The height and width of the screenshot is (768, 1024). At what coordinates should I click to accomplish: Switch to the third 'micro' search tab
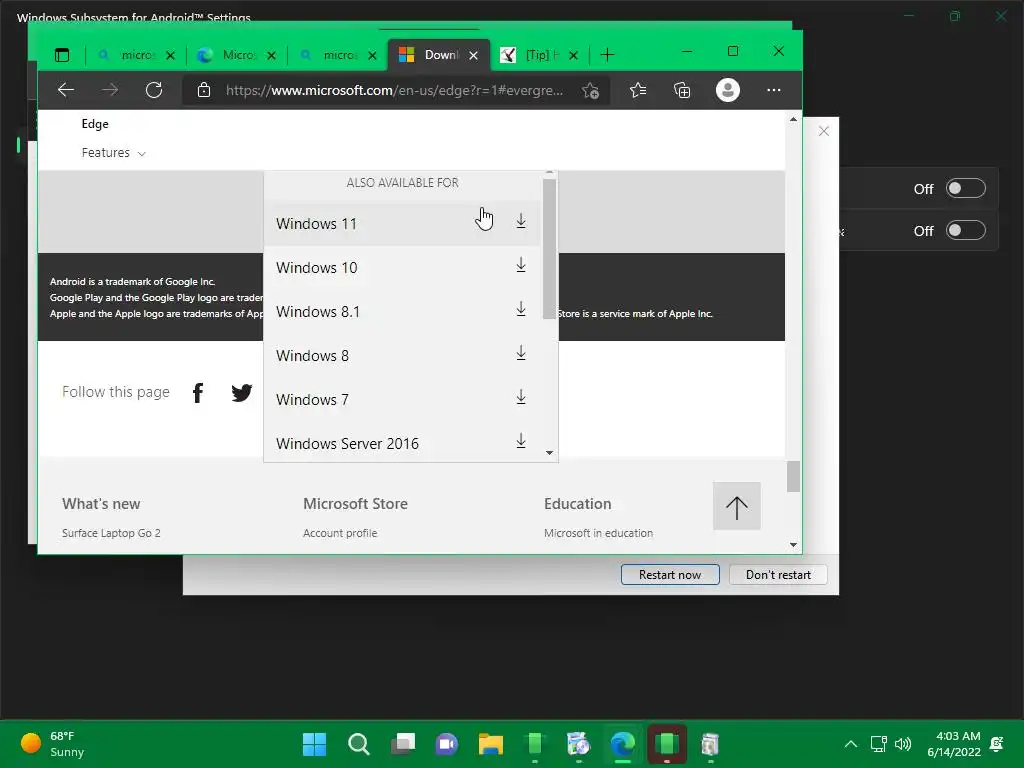pyautogui.click(x=338, y=55)
